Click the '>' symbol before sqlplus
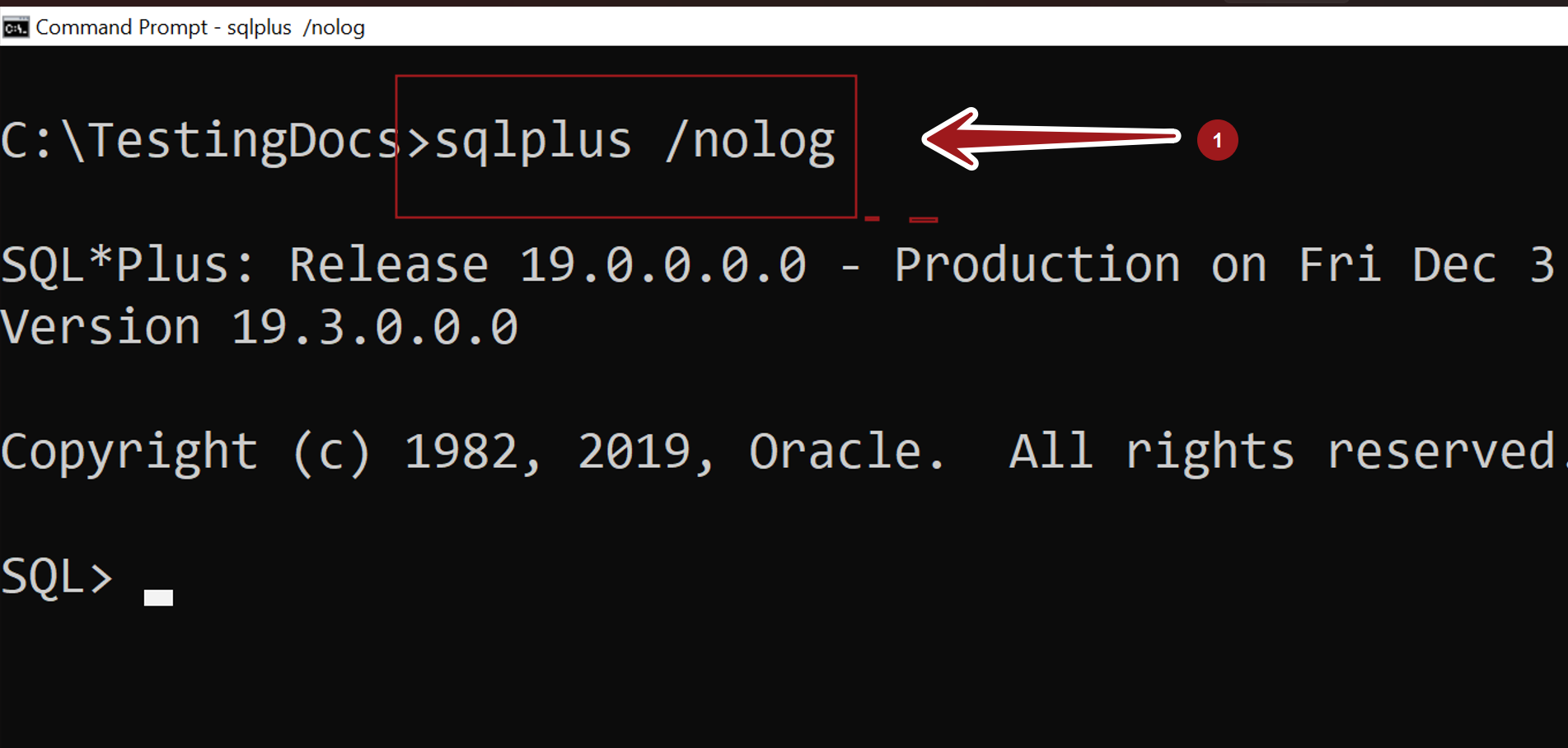Viewport: 1568px width, 748px height. click(x=418, y=143)
